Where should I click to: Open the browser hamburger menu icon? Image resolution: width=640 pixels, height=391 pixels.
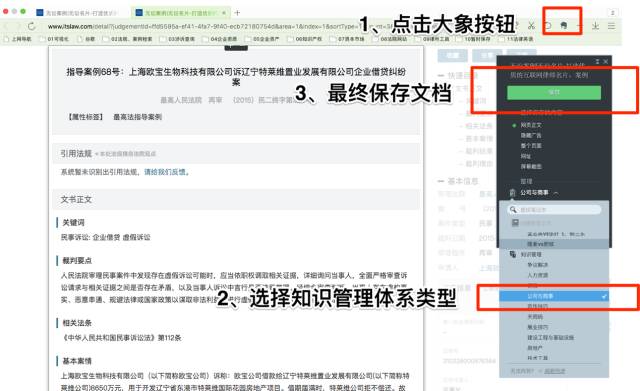tap(611, 26)
